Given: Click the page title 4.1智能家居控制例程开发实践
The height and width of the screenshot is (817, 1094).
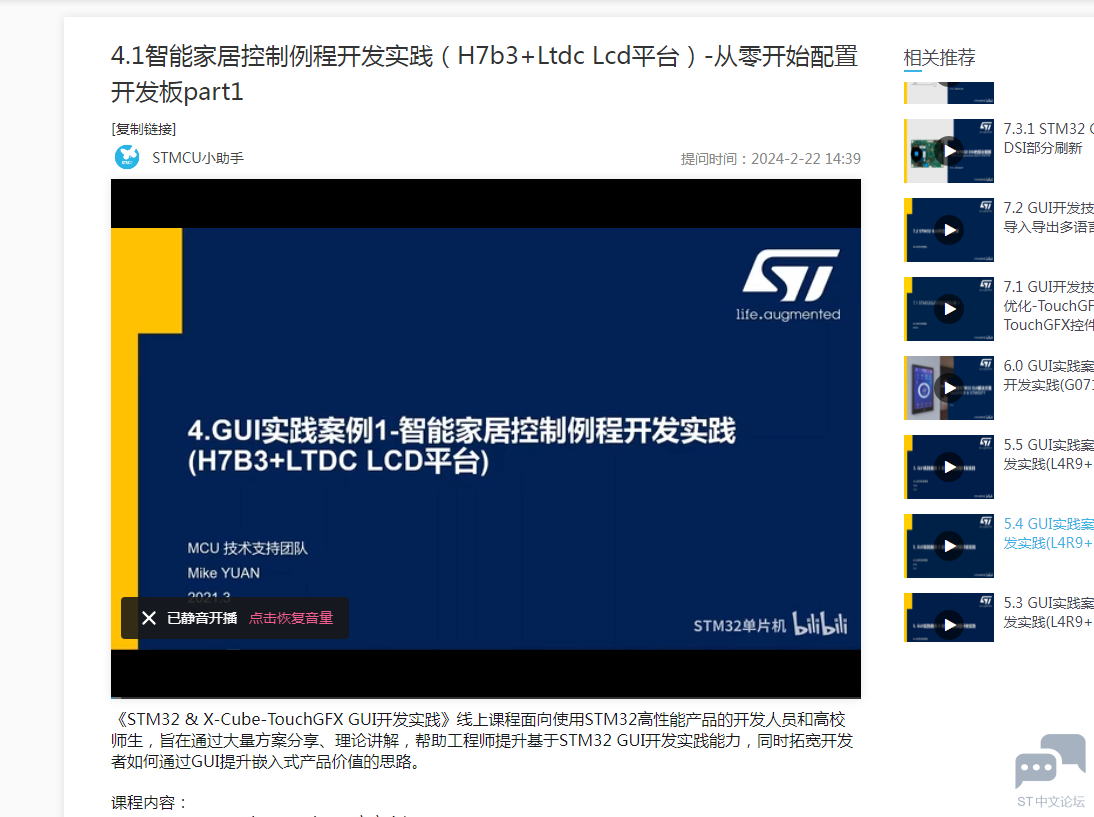Looking at the screenshot, I should click(484, 74).
